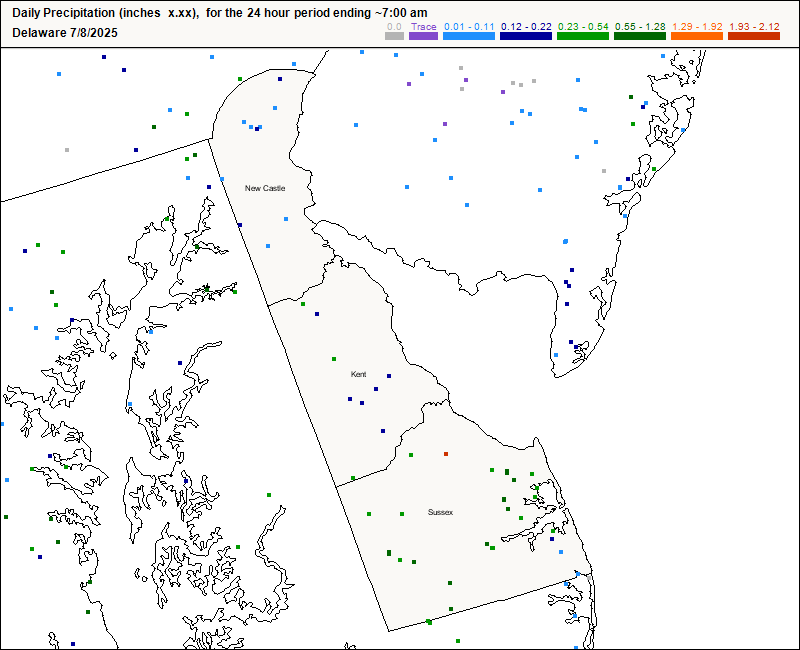
Task: Select the dark green 0.55 - 1.28 swatch
Action: (x=640, y=36)
